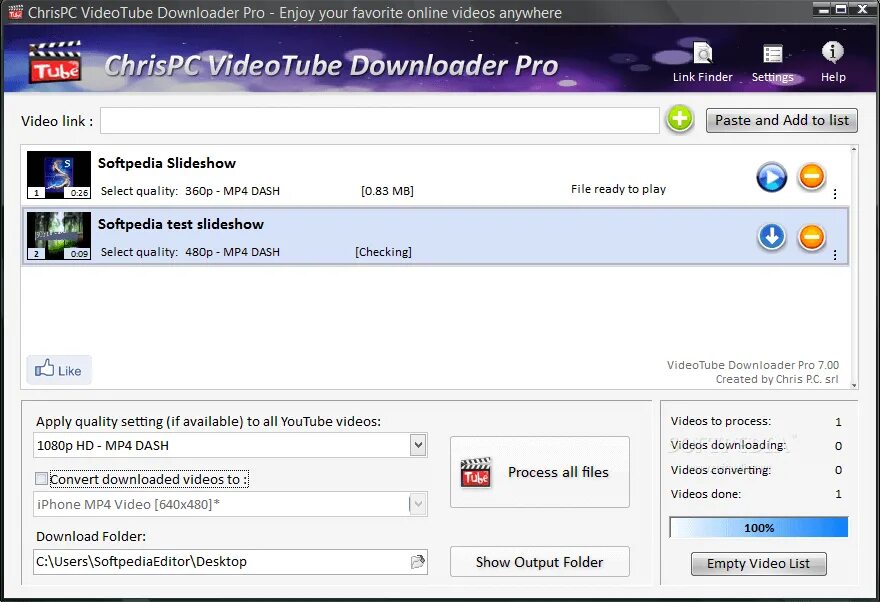Play the Softpedia Slideshow video
Screen dimensions: 880x602
click(x=772, y=177)
